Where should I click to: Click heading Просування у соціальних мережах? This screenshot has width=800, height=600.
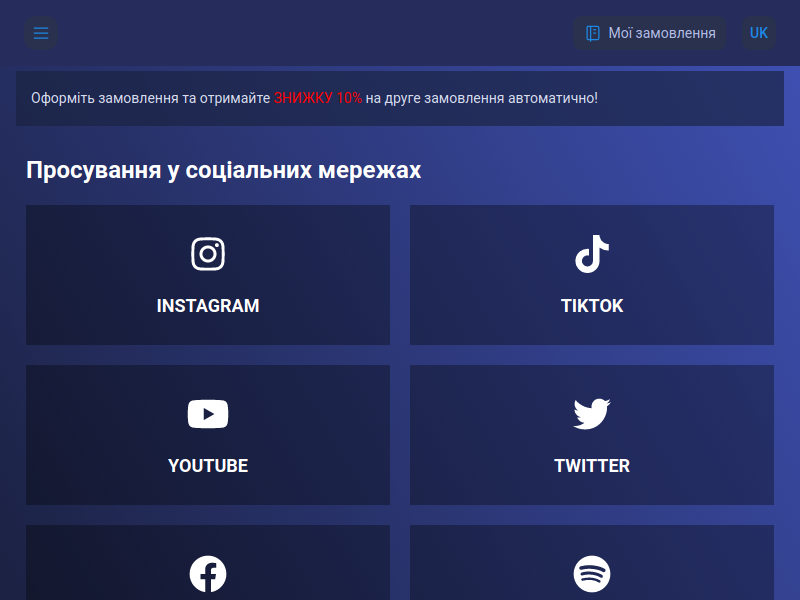pyautogui.click(x=223, y=170)
